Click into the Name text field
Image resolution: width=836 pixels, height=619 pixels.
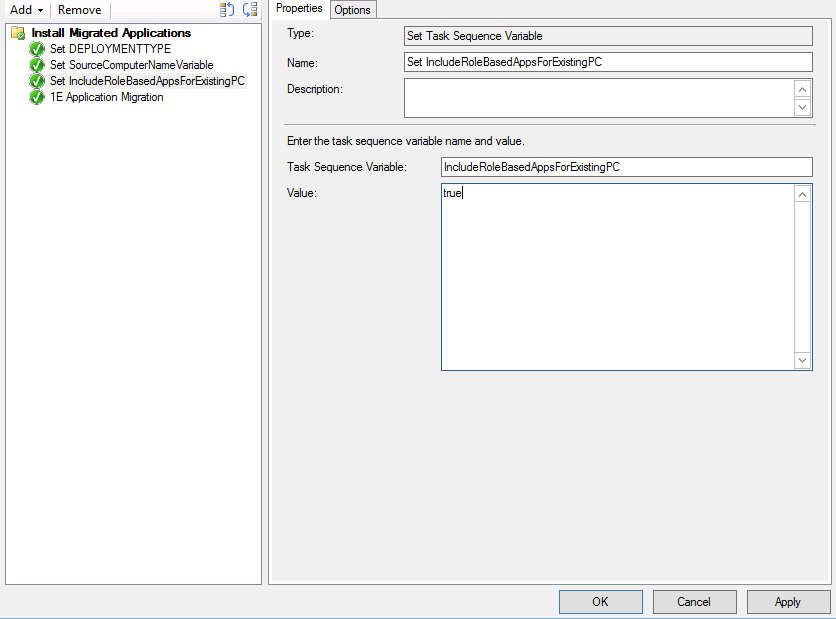pyautogui.click(x=608, y=62)
